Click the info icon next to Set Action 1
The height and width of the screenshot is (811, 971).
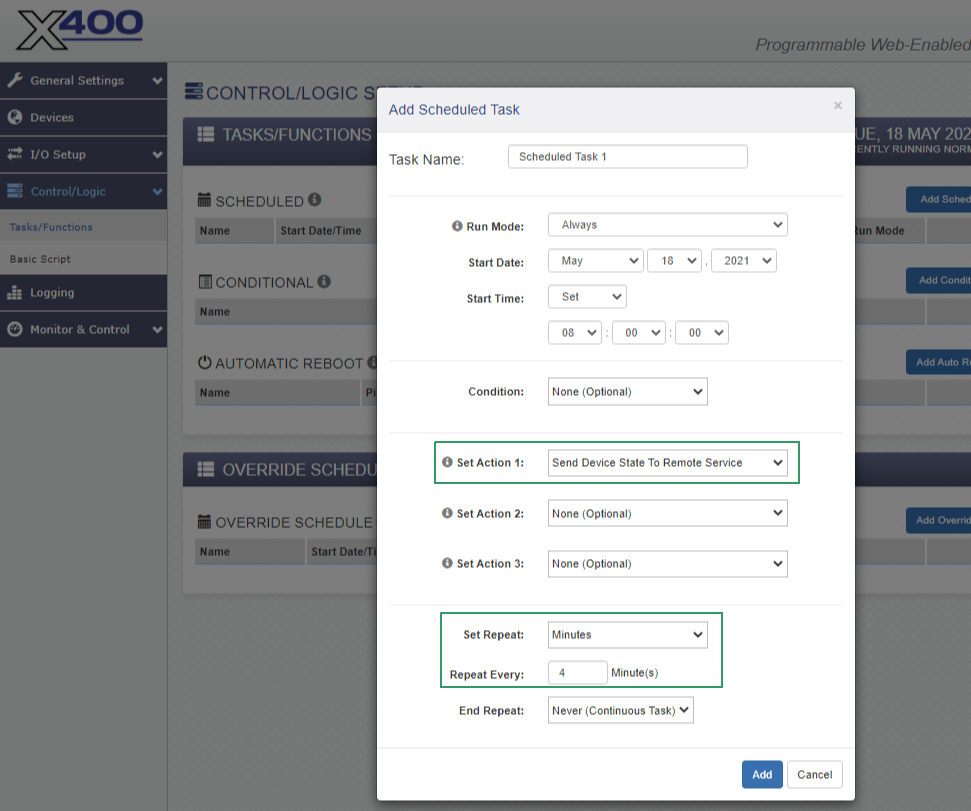pos(447,463)
